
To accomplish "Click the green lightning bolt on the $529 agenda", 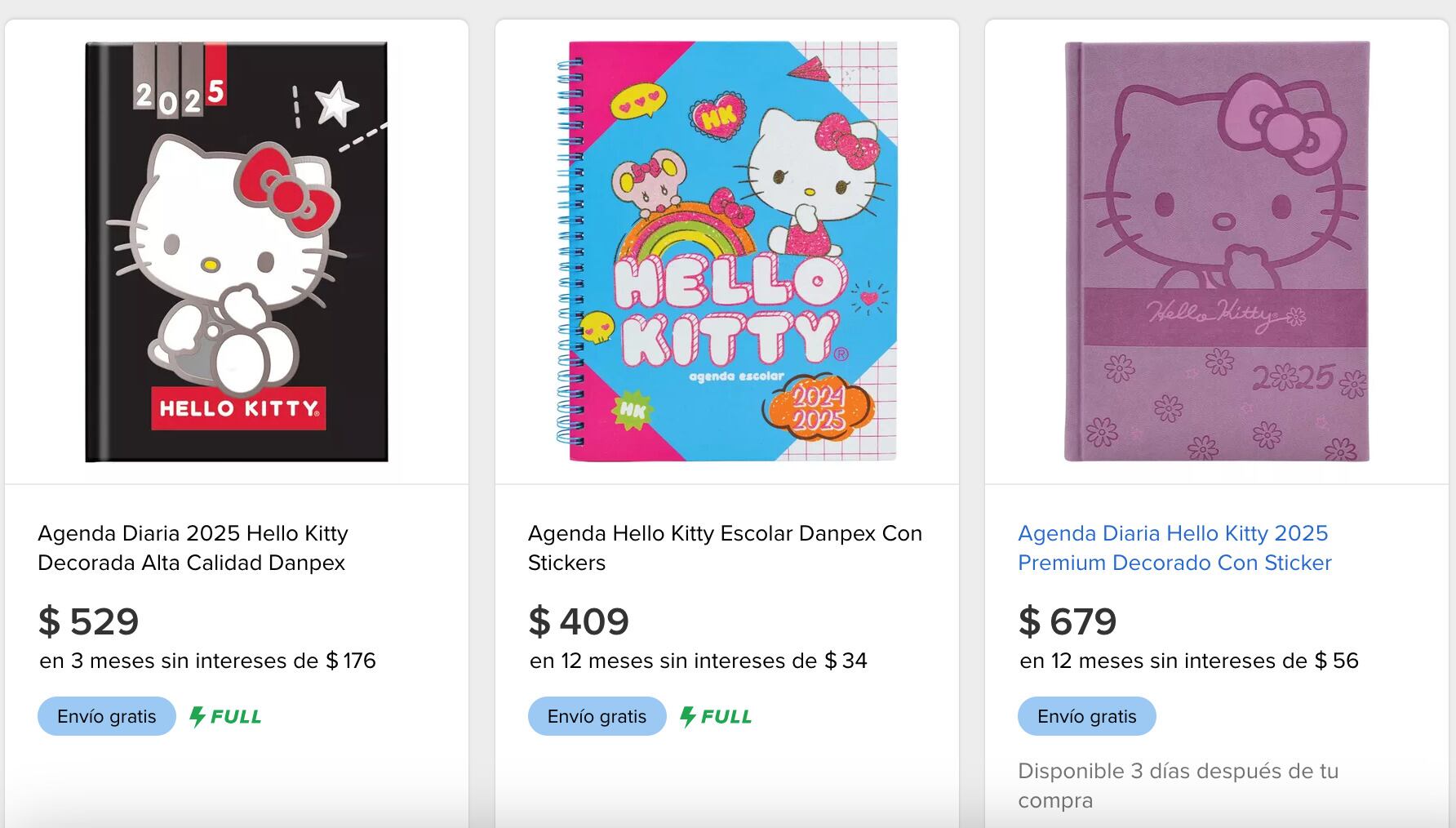I will pos(198,717).
